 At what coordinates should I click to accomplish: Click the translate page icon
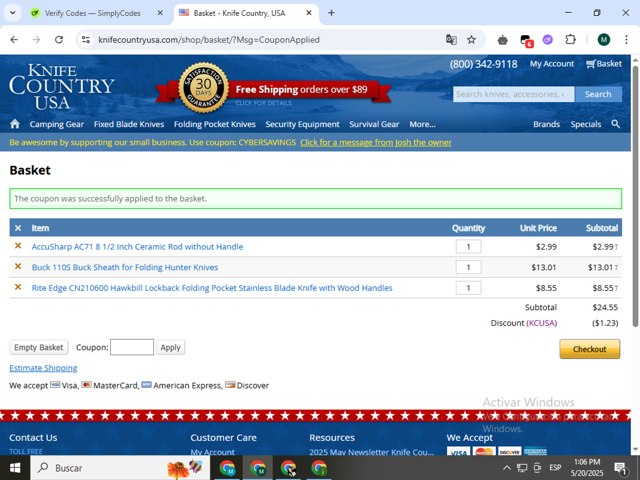click(x=451, y=40)
